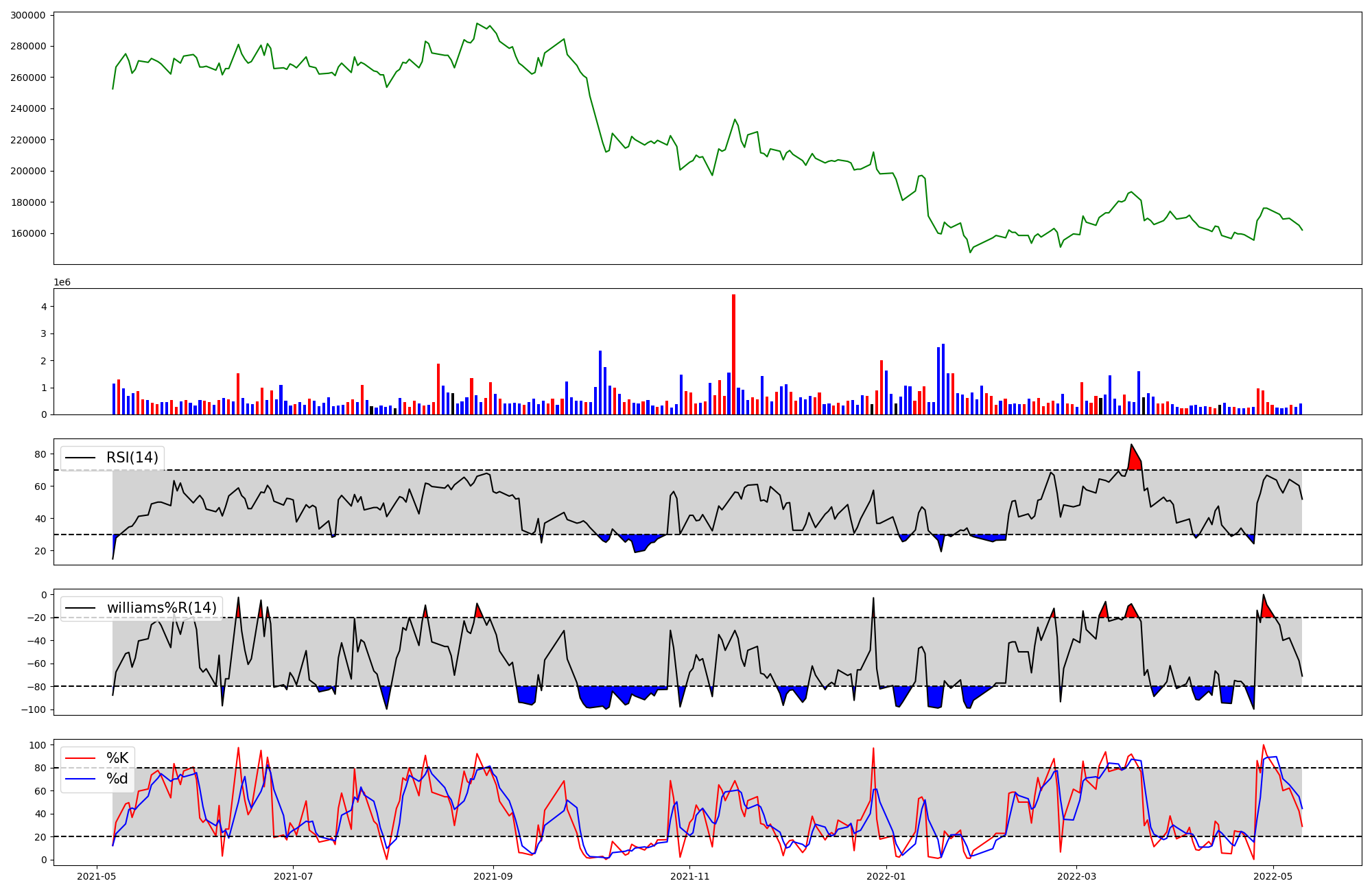Click the red %K legend line sample

82,758
